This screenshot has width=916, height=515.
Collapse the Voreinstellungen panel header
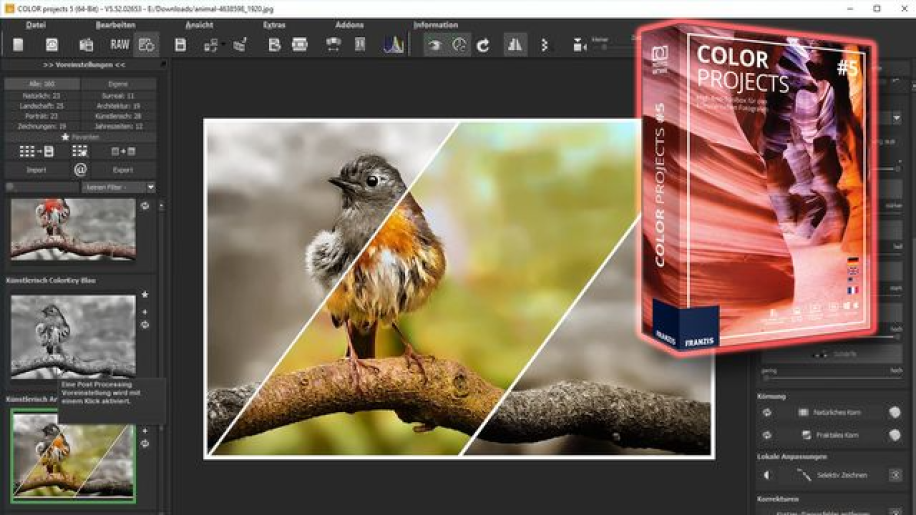pyautogui.click(x=83, y=65)
